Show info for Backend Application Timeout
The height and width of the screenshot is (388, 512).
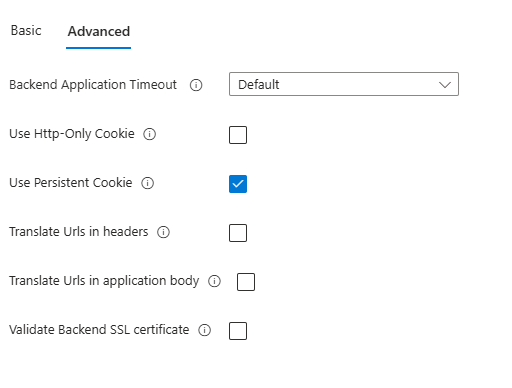click(196, 85)
